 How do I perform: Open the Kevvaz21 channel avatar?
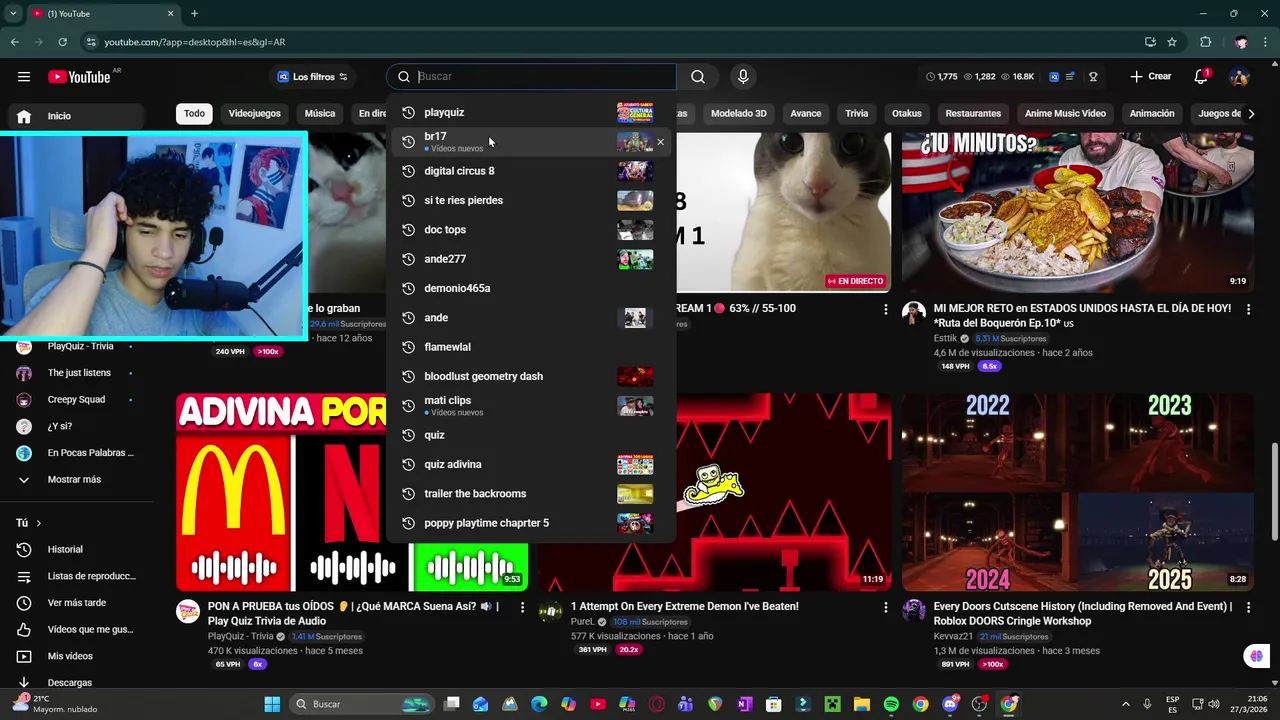click(x=913, y=611)
